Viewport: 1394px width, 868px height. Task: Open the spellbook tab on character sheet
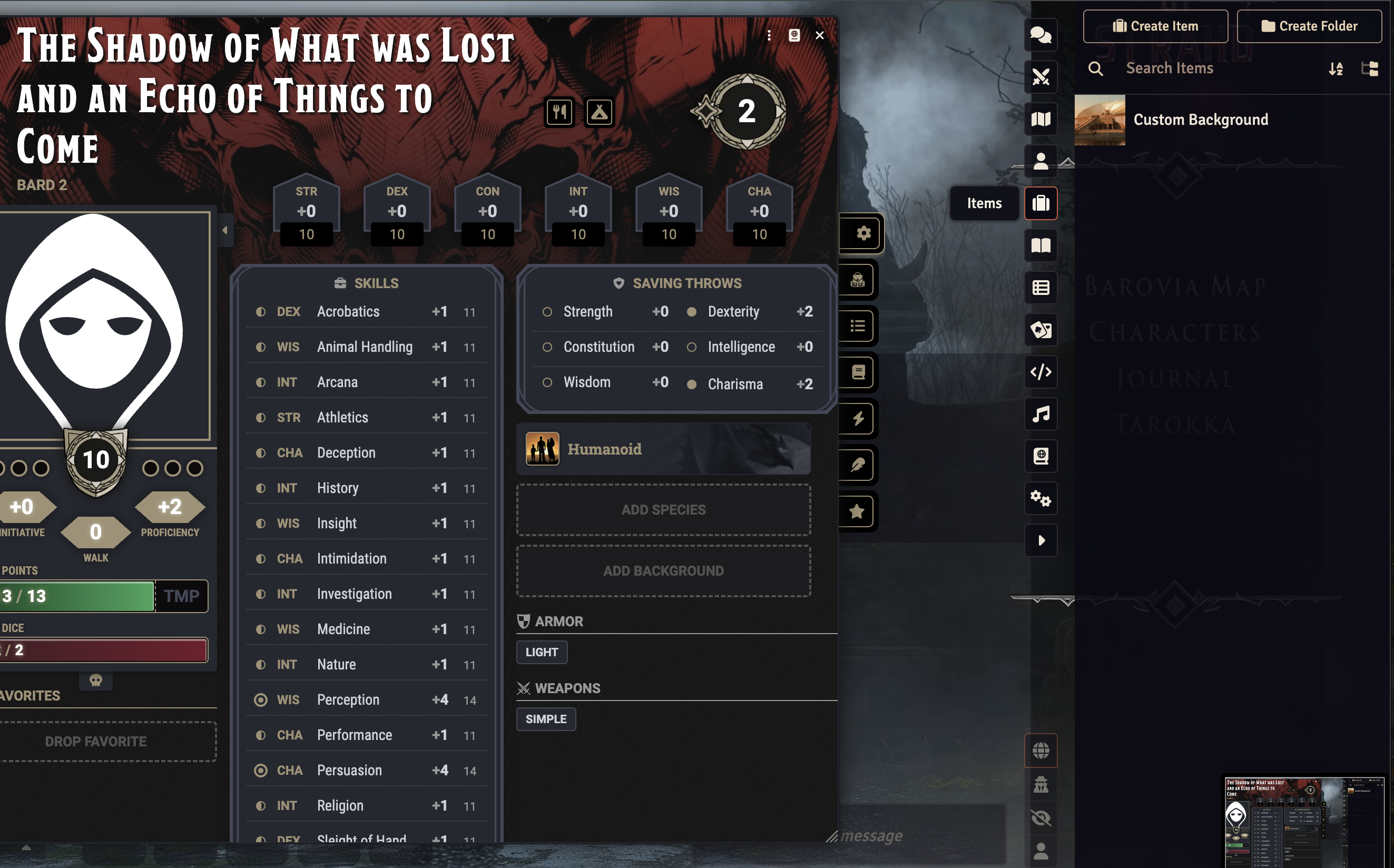tap(858, 372)
